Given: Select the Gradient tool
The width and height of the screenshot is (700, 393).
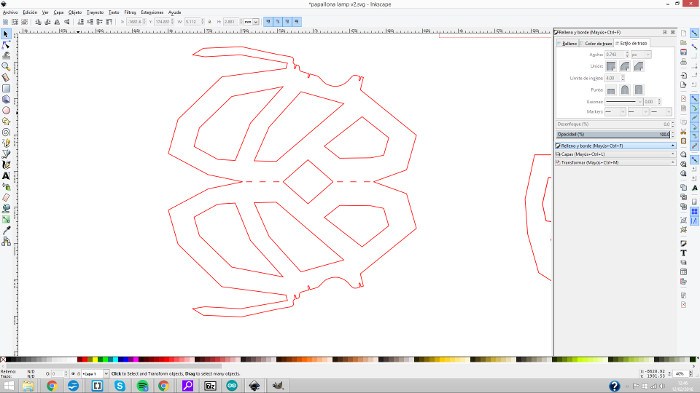Looking at the screenshot, I should [6, 219].
